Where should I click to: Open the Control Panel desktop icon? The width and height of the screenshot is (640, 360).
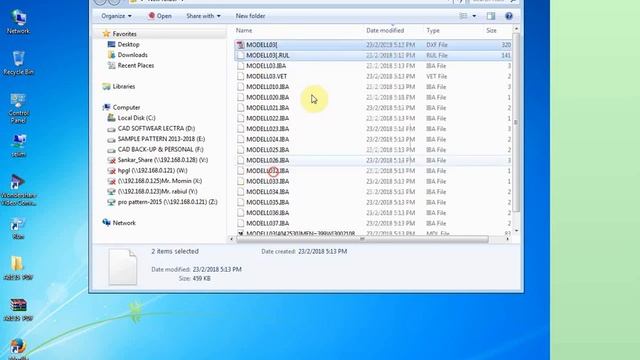18,108
